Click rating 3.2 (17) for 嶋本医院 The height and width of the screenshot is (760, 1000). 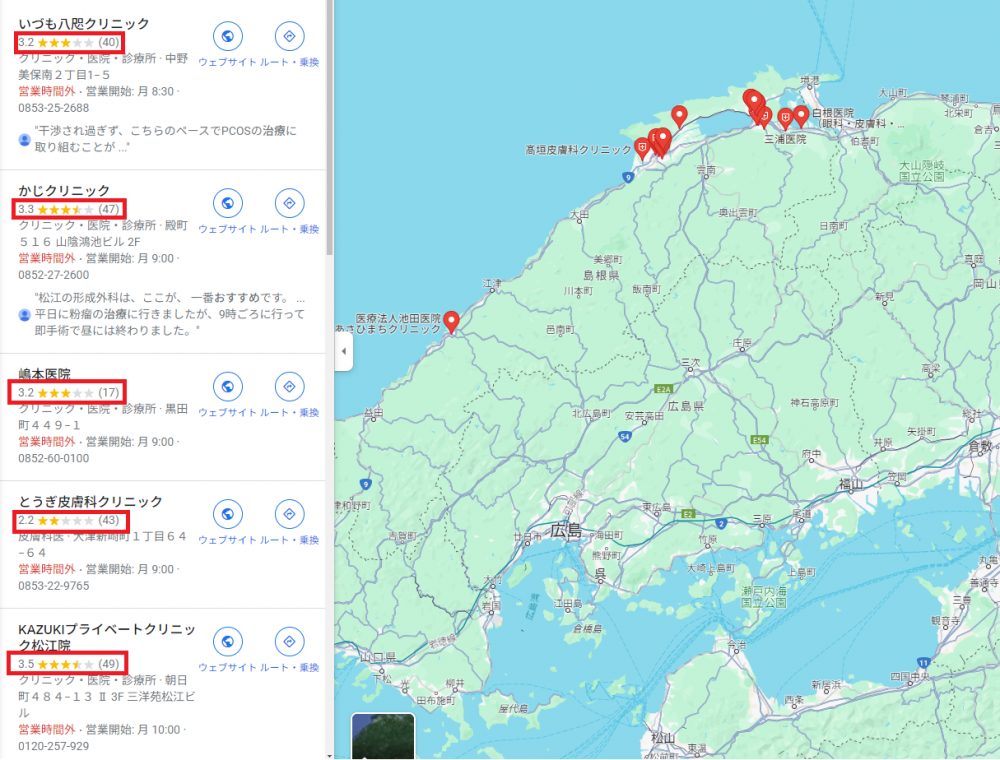coord(68,393)
